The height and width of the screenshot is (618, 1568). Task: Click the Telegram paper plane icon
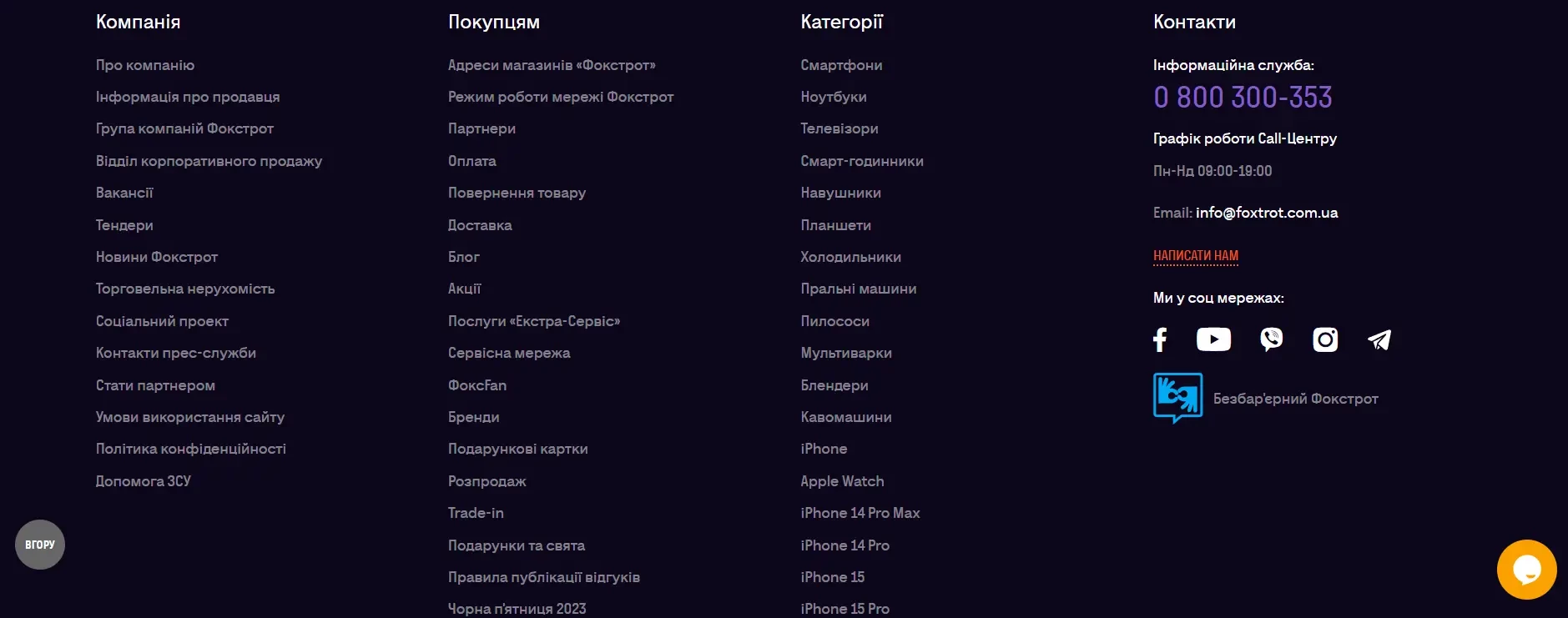click(1379, 339)
